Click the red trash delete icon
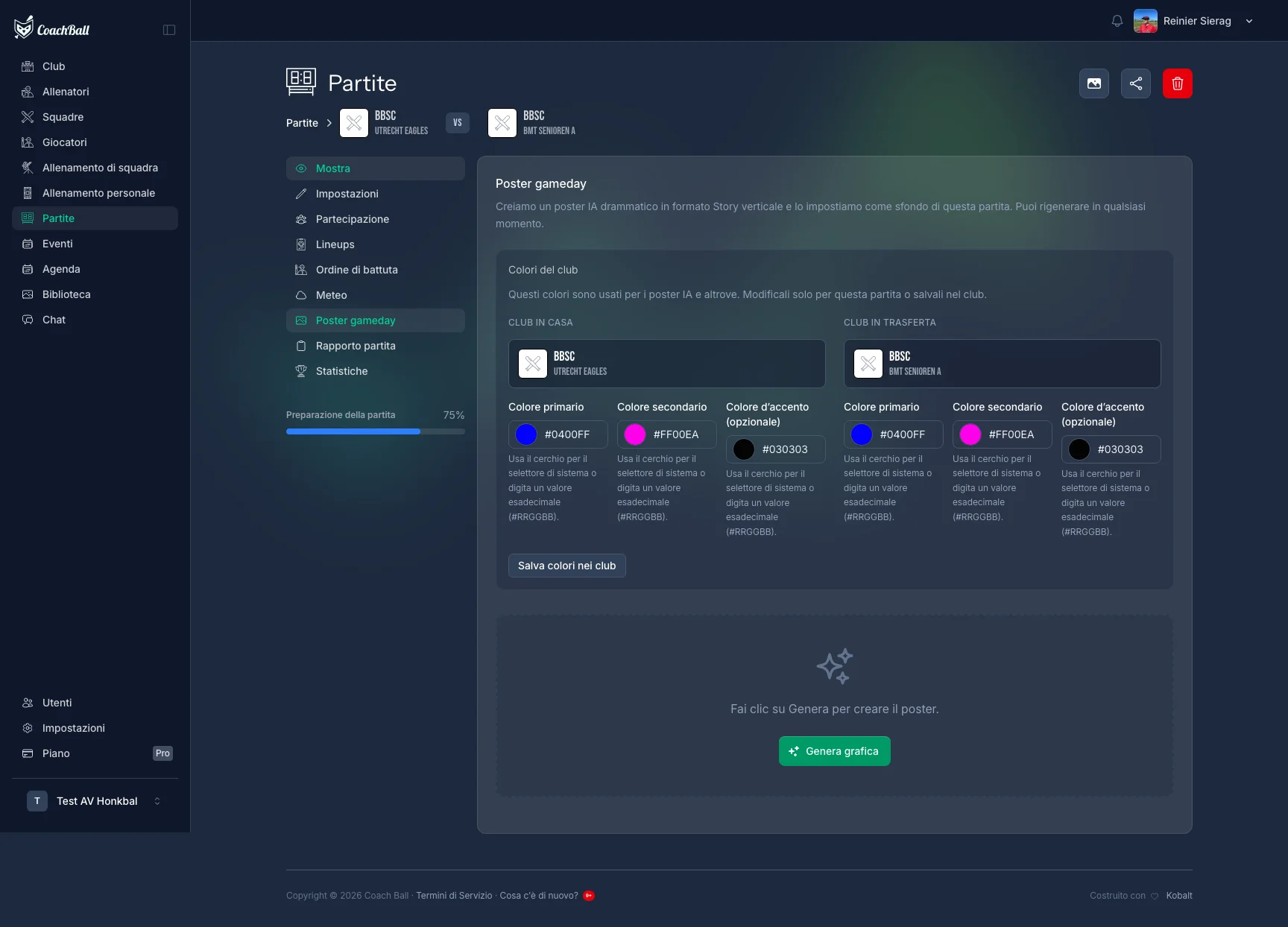 coord(1178,83)
